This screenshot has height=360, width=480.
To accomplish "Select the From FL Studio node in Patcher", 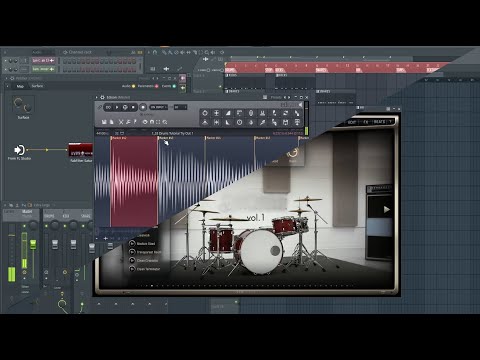I will click(x=19, y=150).
